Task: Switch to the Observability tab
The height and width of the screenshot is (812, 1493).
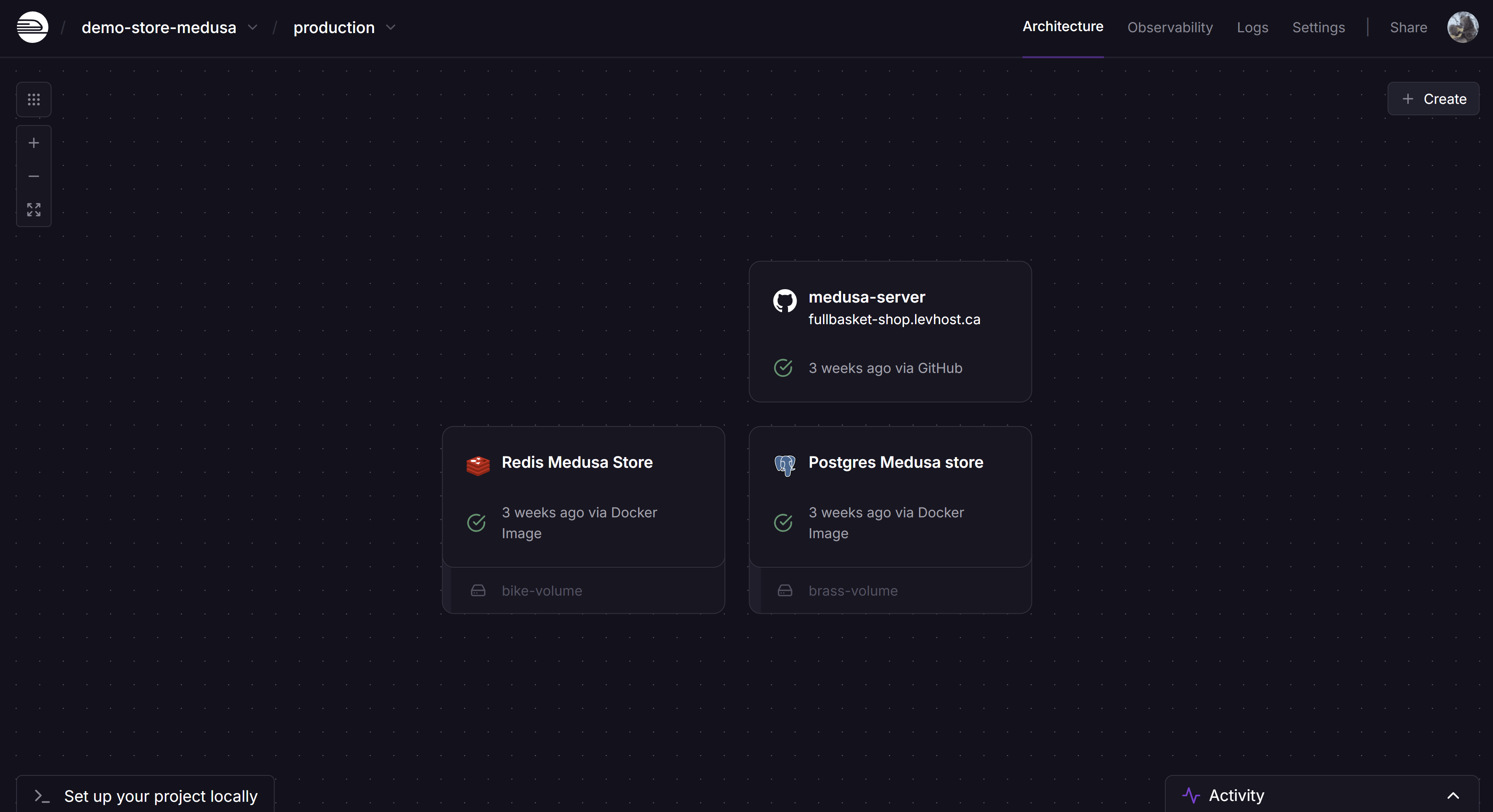Action: pyautogui.click(x=1170, y=27)
